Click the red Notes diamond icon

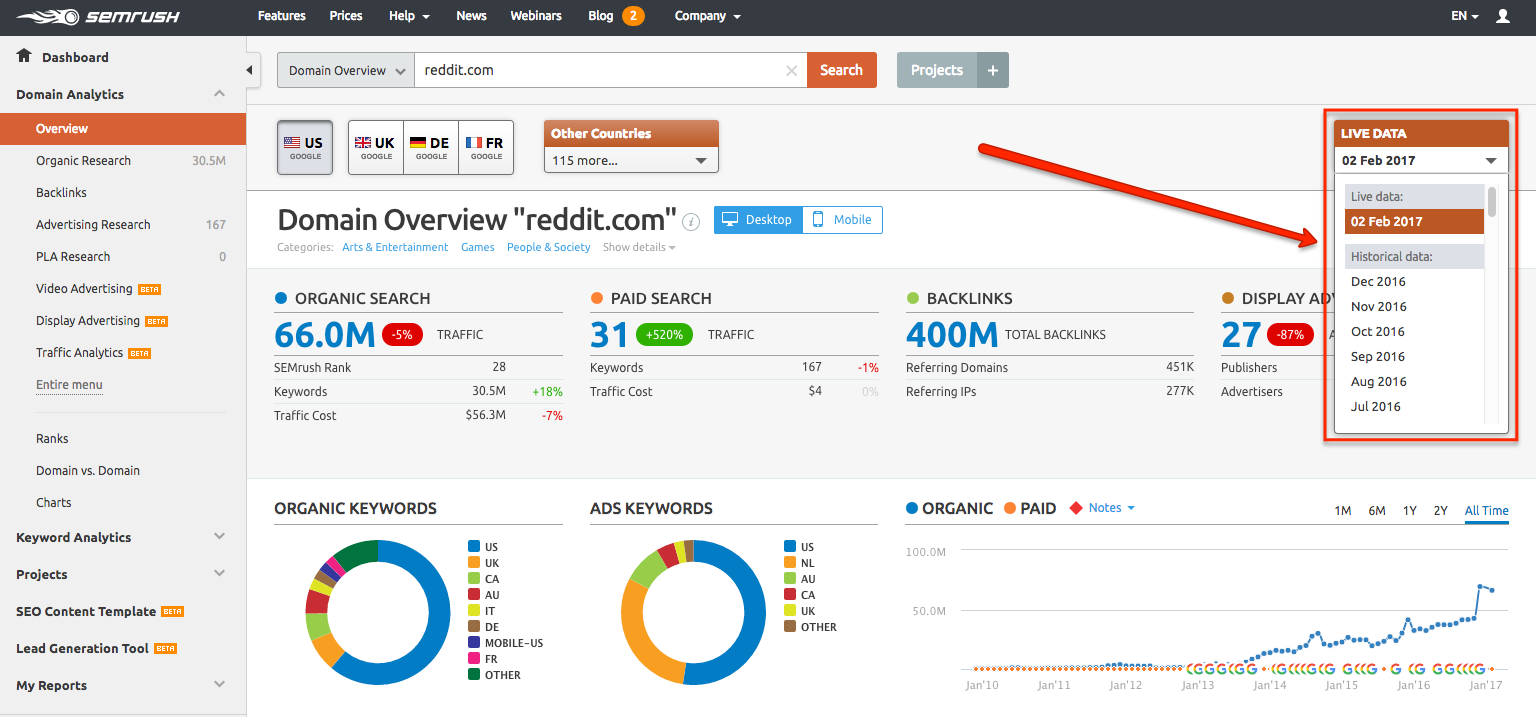(1076, 508)
